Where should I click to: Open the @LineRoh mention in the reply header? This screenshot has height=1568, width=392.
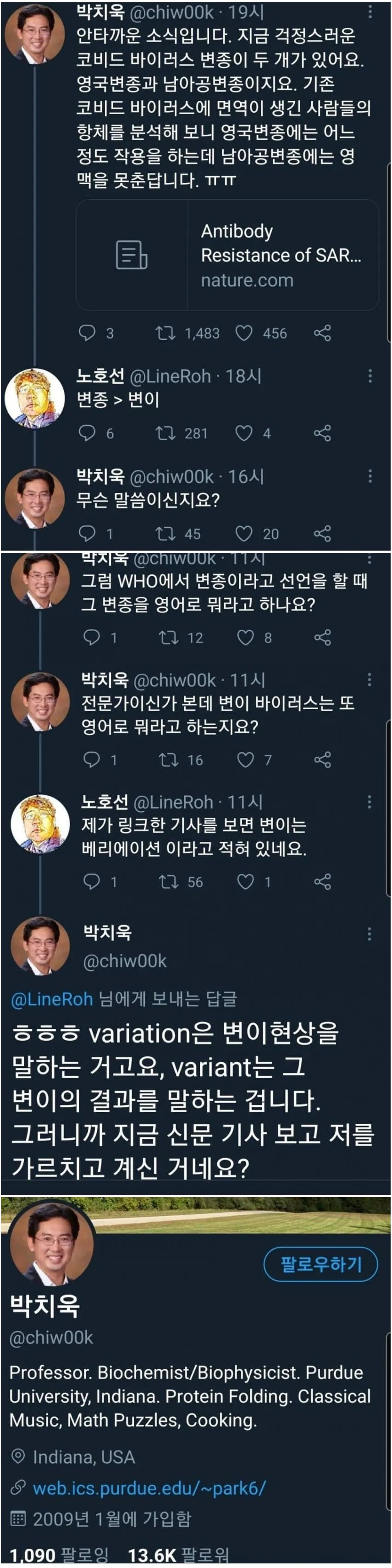point(52,999)
